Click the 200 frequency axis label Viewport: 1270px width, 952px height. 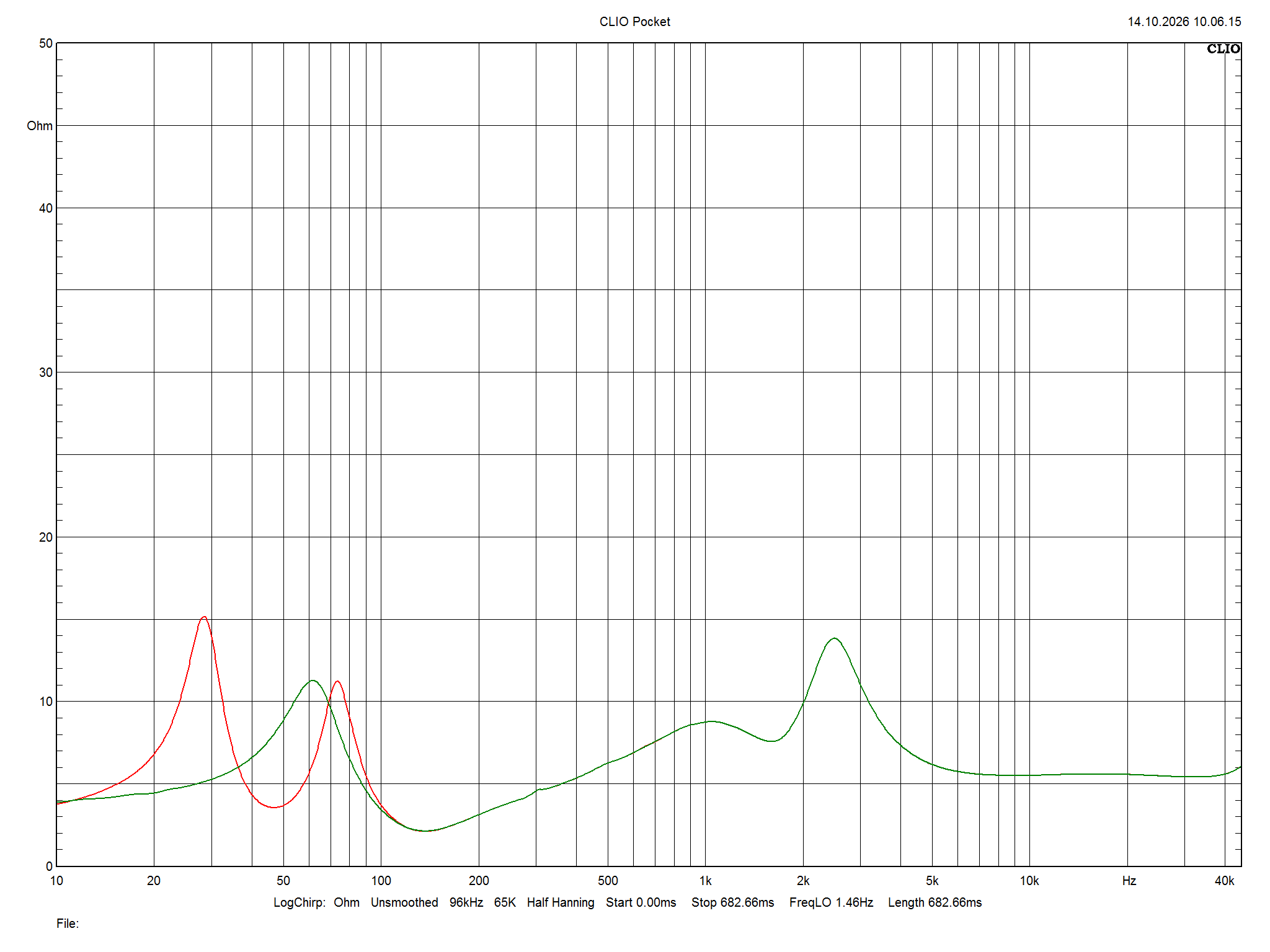tap(479, 881)
